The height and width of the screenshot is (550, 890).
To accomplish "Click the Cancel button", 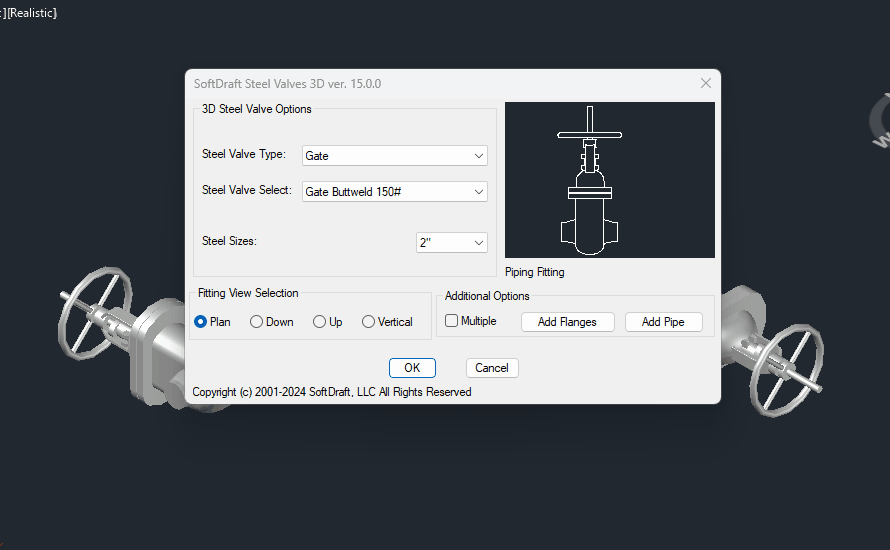I will coord(492,368).
